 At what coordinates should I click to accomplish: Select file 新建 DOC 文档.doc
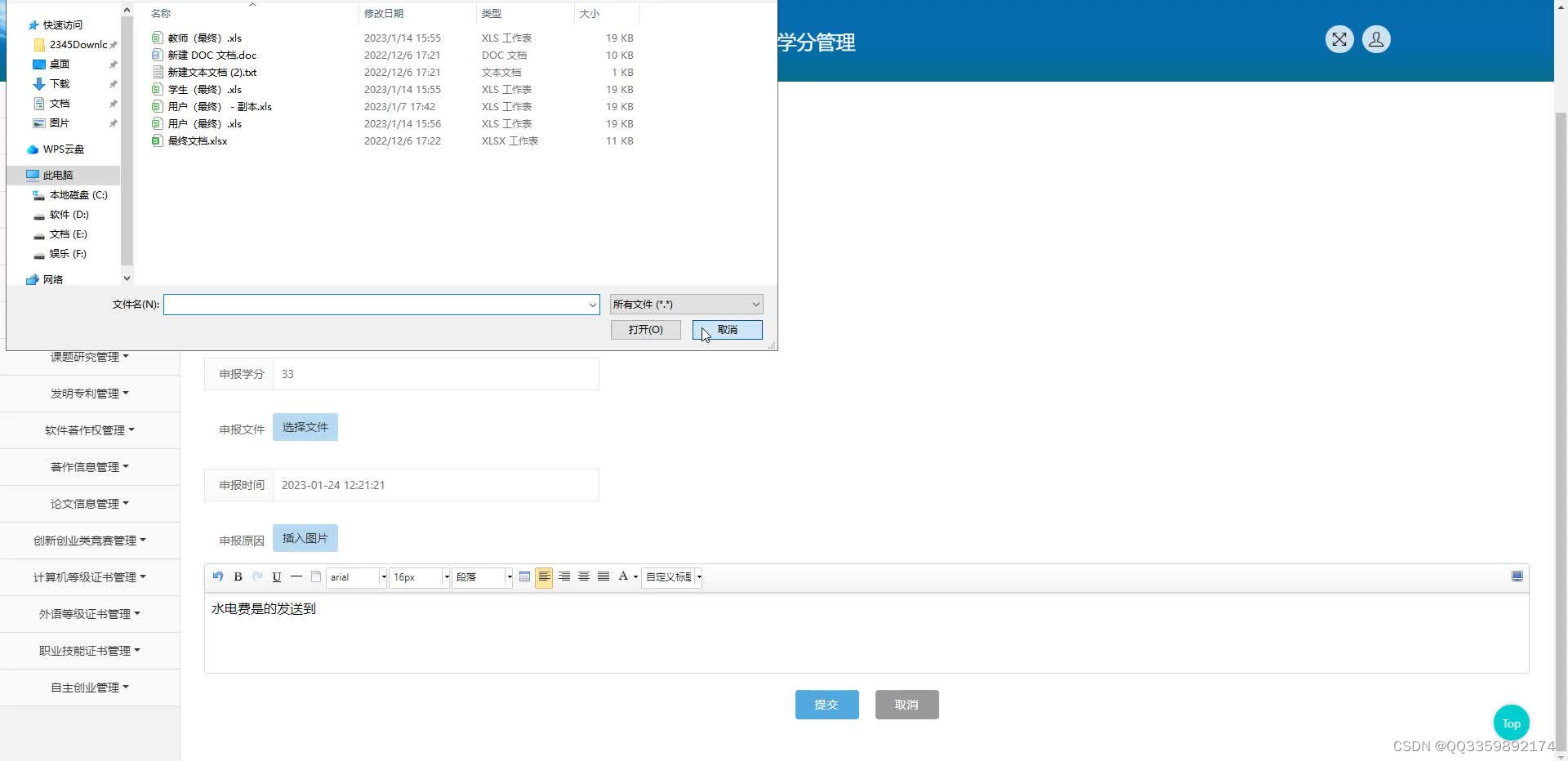point(212,56)
